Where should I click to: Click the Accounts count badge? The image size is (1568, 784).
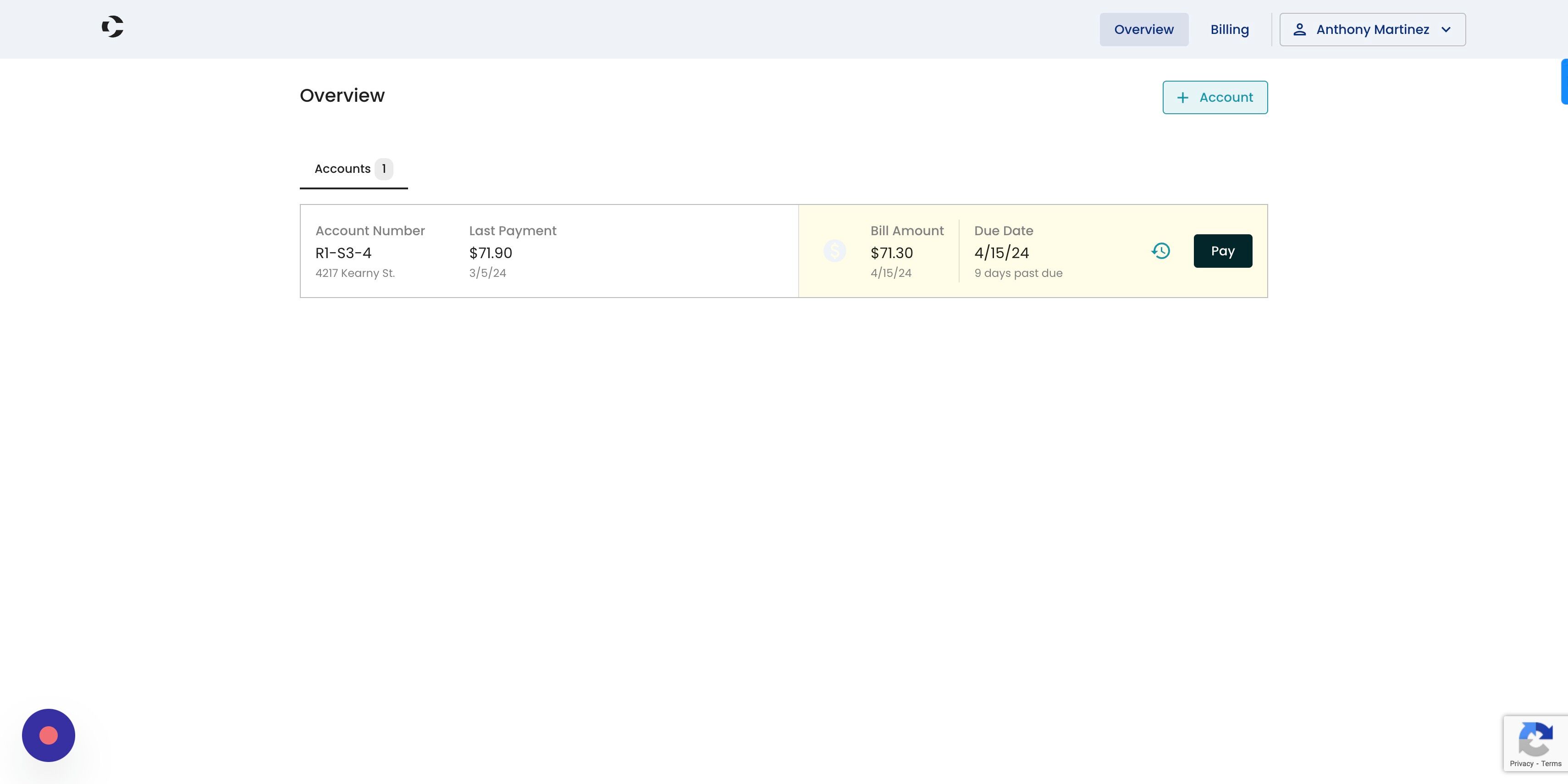[384, 169]
